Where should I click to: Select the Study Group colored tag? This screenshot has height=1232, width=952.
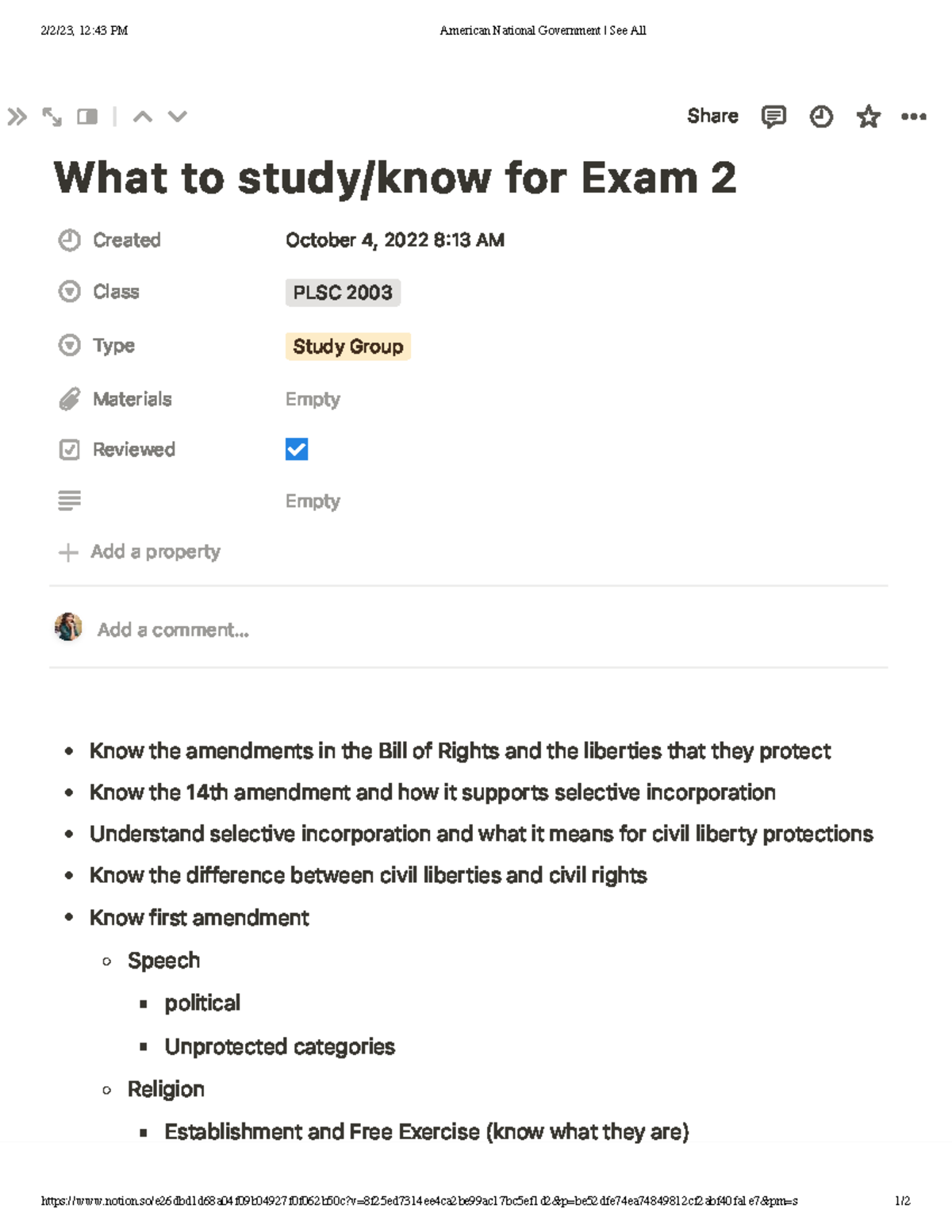click(347, 346)
